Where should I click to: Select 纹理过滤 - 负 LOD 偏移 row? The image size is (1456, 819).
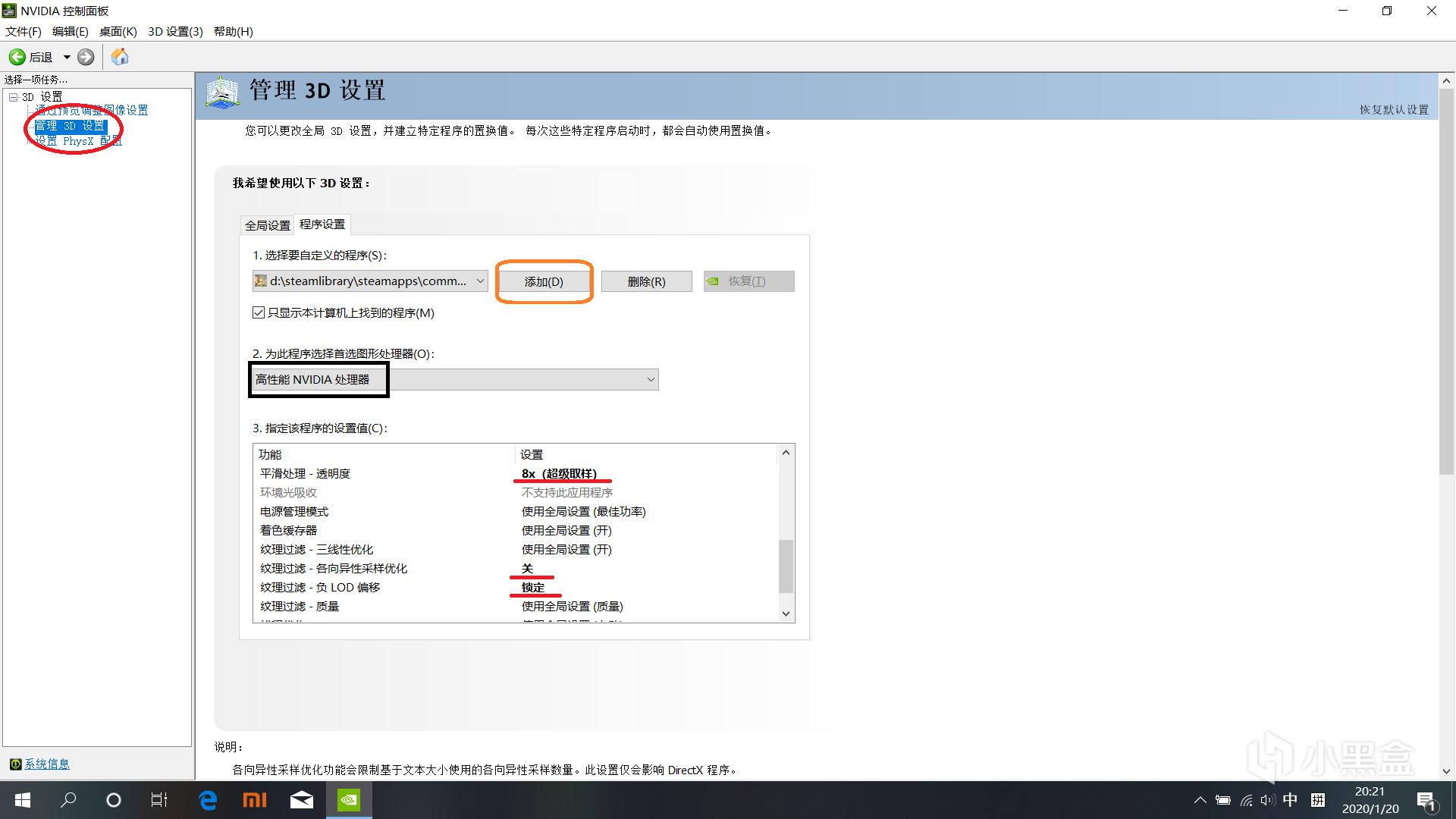click(516, 587)
